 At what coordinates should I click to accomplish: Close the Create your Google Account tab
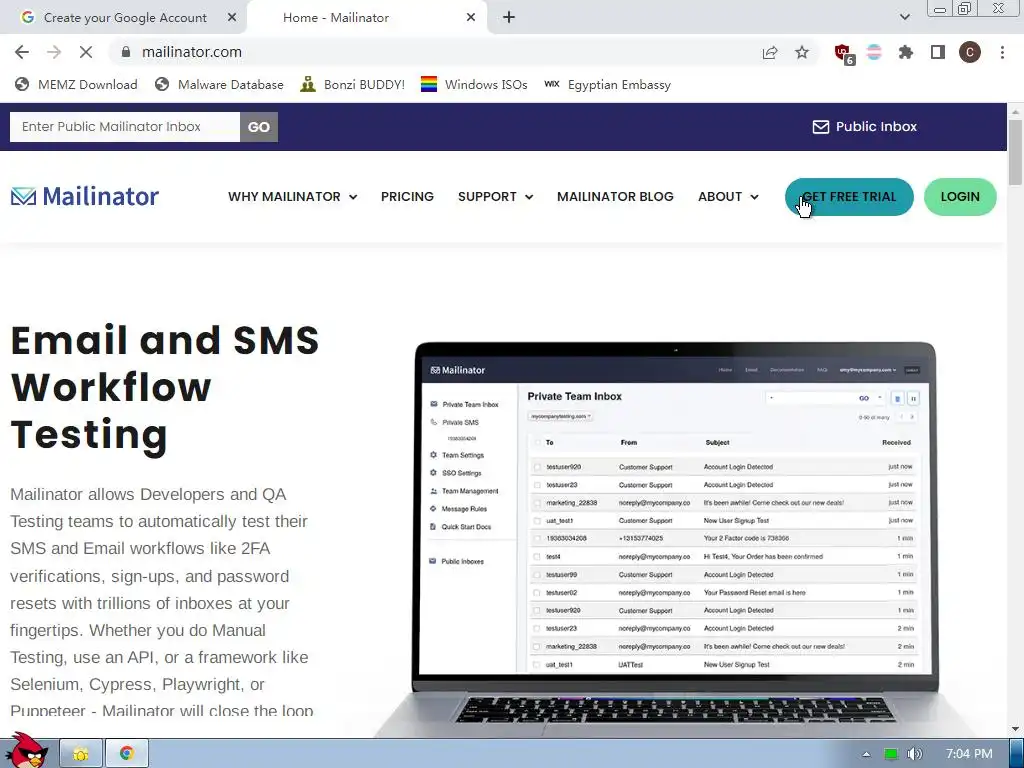[232, 18]
